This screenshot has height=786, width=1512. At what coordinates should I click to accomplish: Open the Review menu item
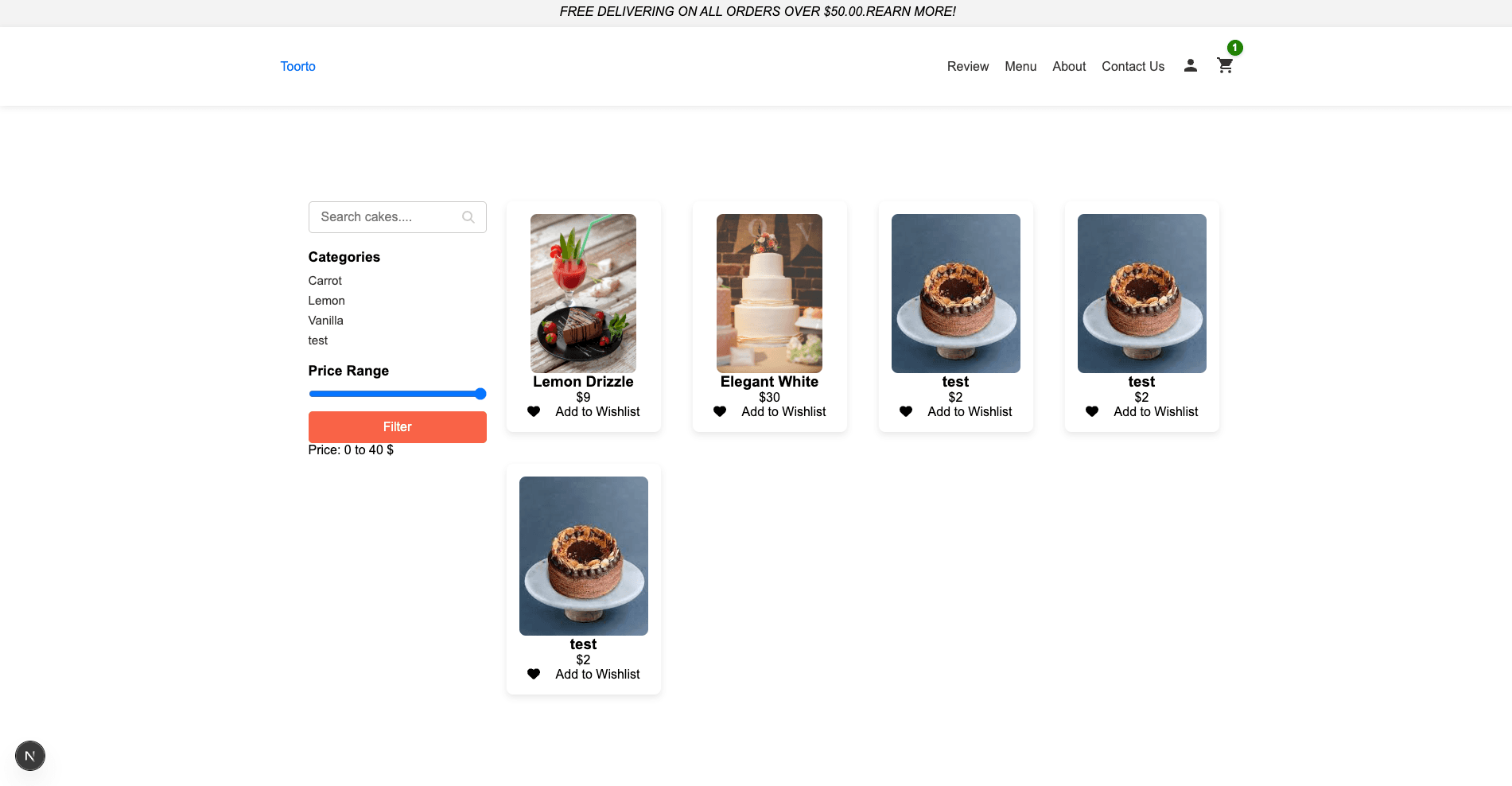pos(967,67)
